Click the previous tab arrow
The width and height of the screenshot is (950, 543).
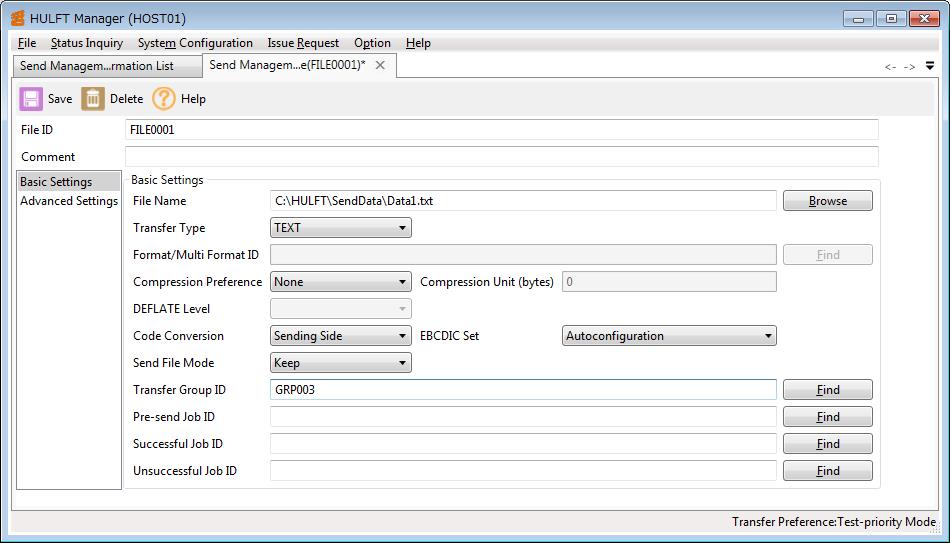coord(890,67)
